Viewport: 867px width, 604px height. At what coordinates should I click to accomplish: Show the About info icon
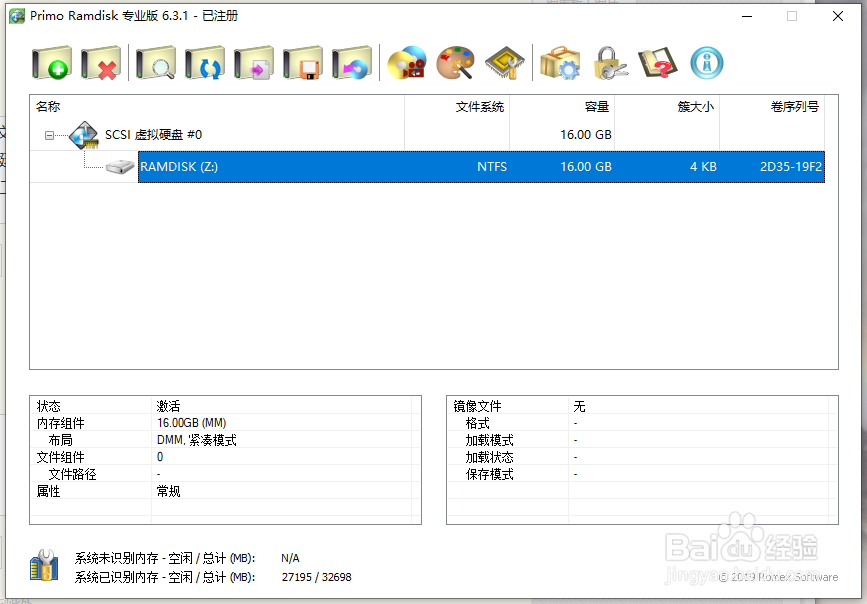707,63
